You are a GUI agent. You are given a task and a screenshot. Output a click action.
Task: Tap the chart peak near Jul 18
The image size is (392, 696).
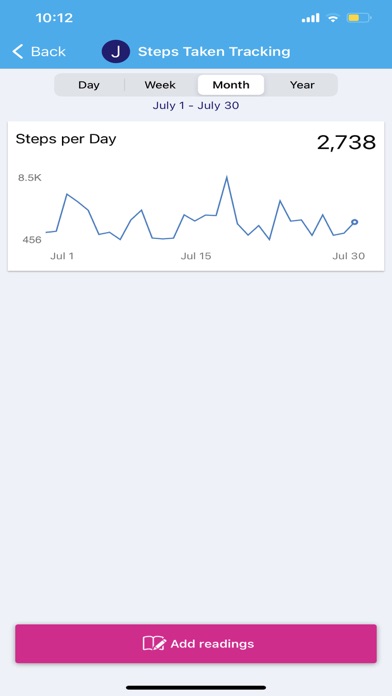click(227, 177)
